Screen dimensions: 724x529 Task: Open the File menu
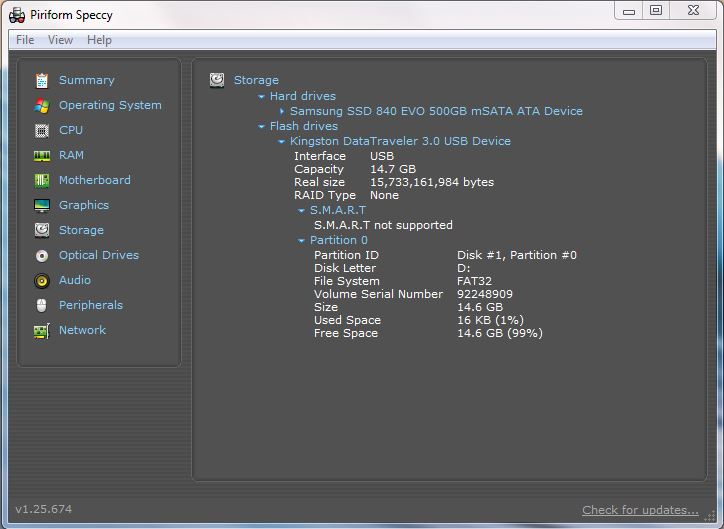25,40
